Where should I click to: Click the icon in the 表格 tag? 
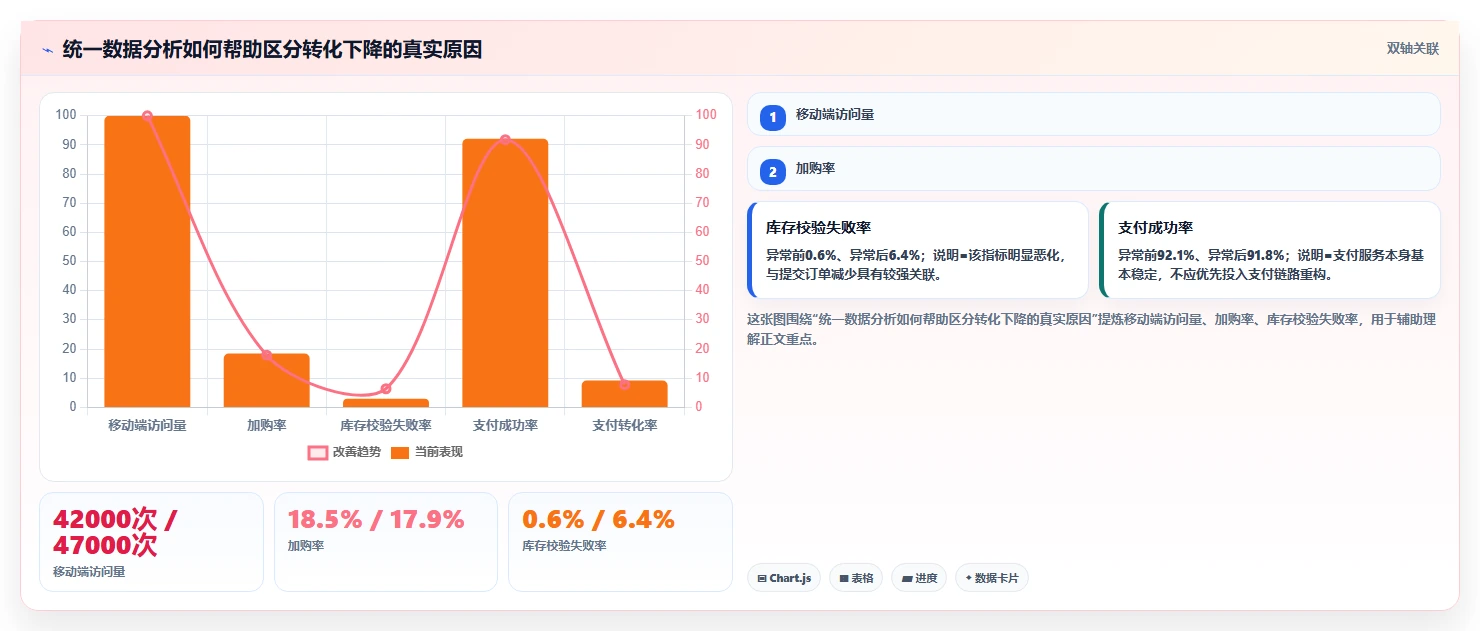click(x=843, y=578)
